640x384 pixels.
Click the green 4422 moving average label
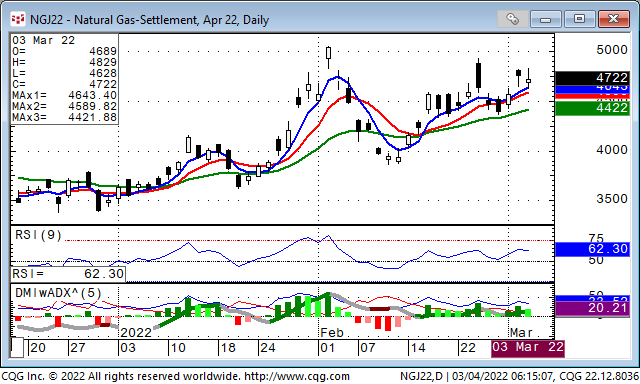click(593, 108)
